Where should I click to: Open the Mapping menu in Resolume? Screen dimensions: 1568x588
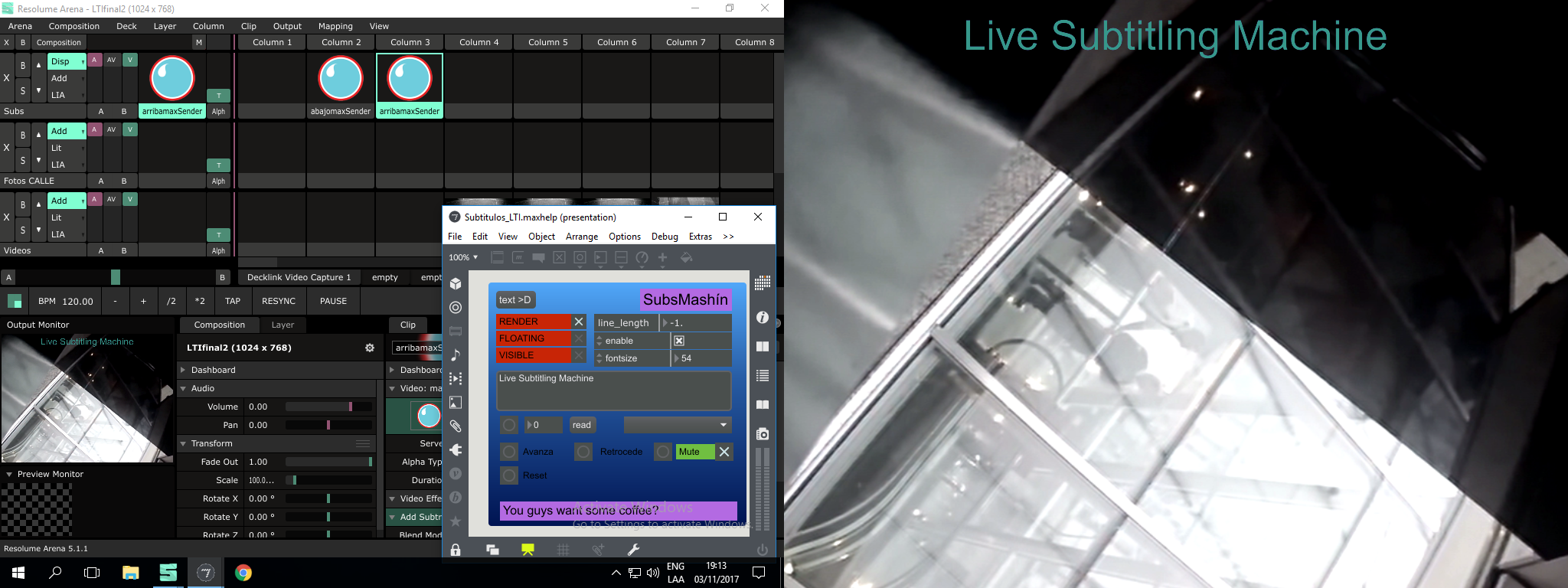[x=335, y=26]
